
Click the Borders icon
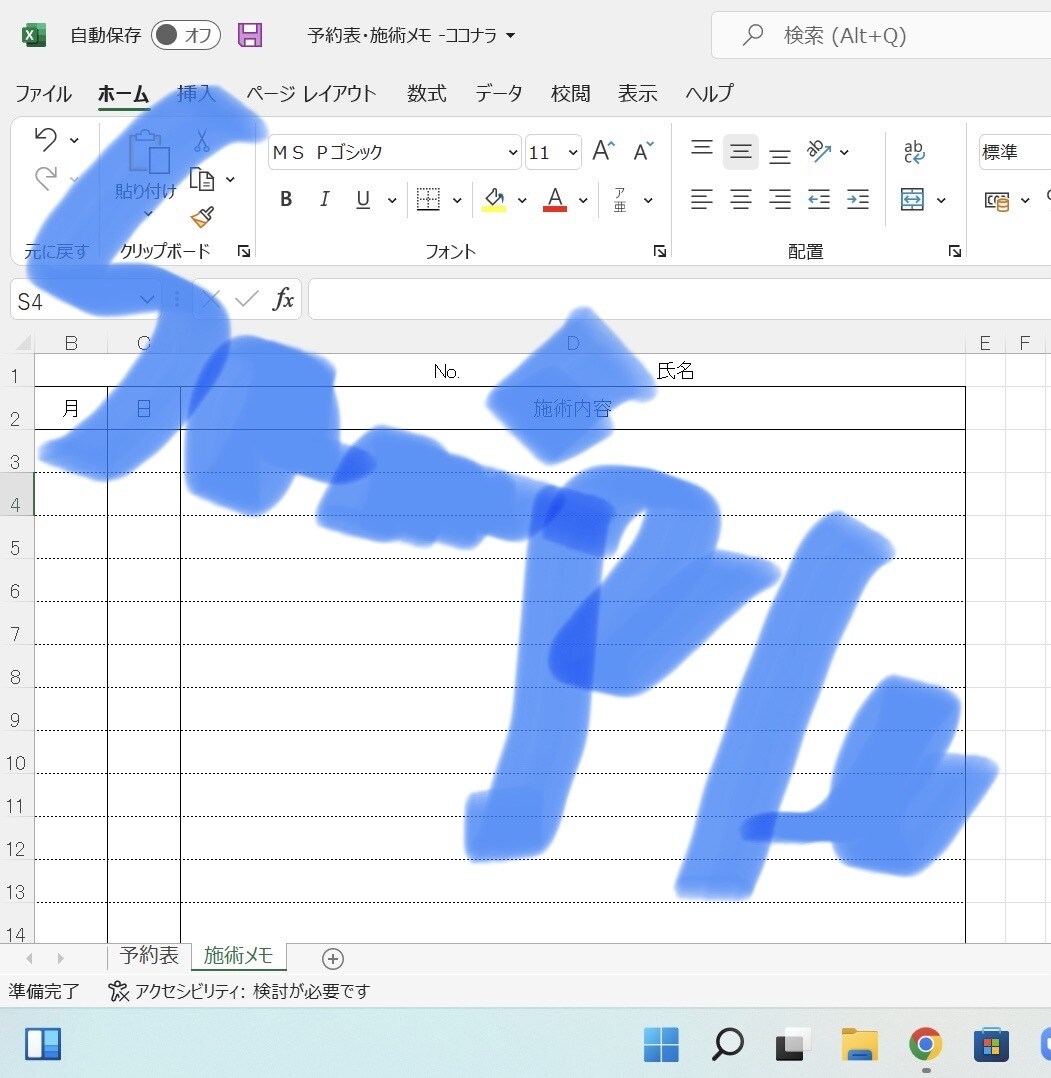(428, 199)
